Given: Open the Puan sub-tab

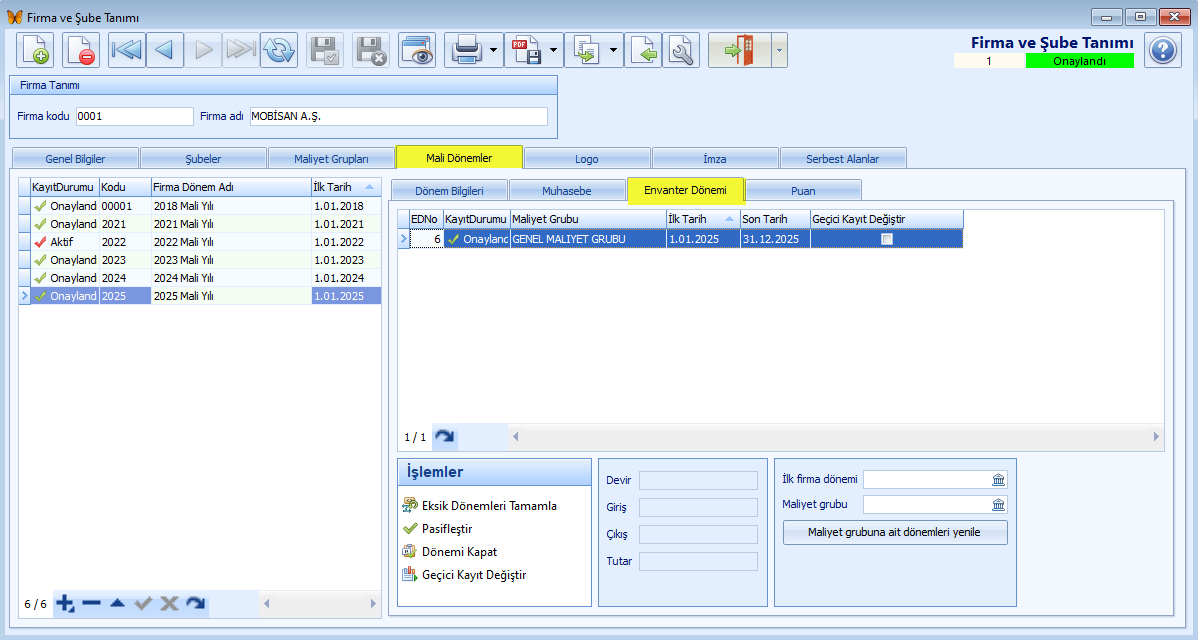Looking at the screenshot, I should pyautogui.click(x=803, y=191).
